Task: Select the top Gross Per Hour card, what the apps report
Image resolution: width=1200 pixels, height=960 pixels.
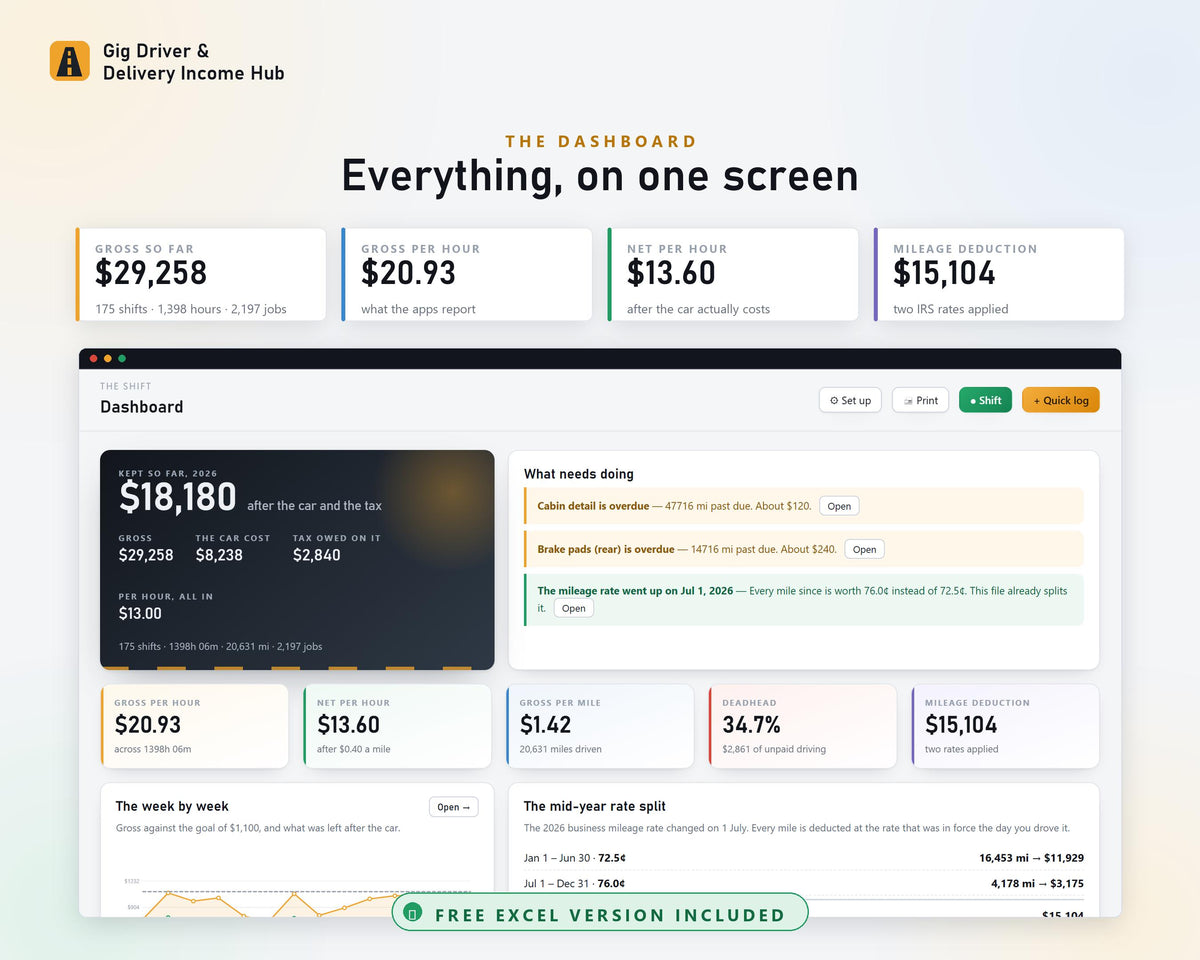Action: (467, 275)
